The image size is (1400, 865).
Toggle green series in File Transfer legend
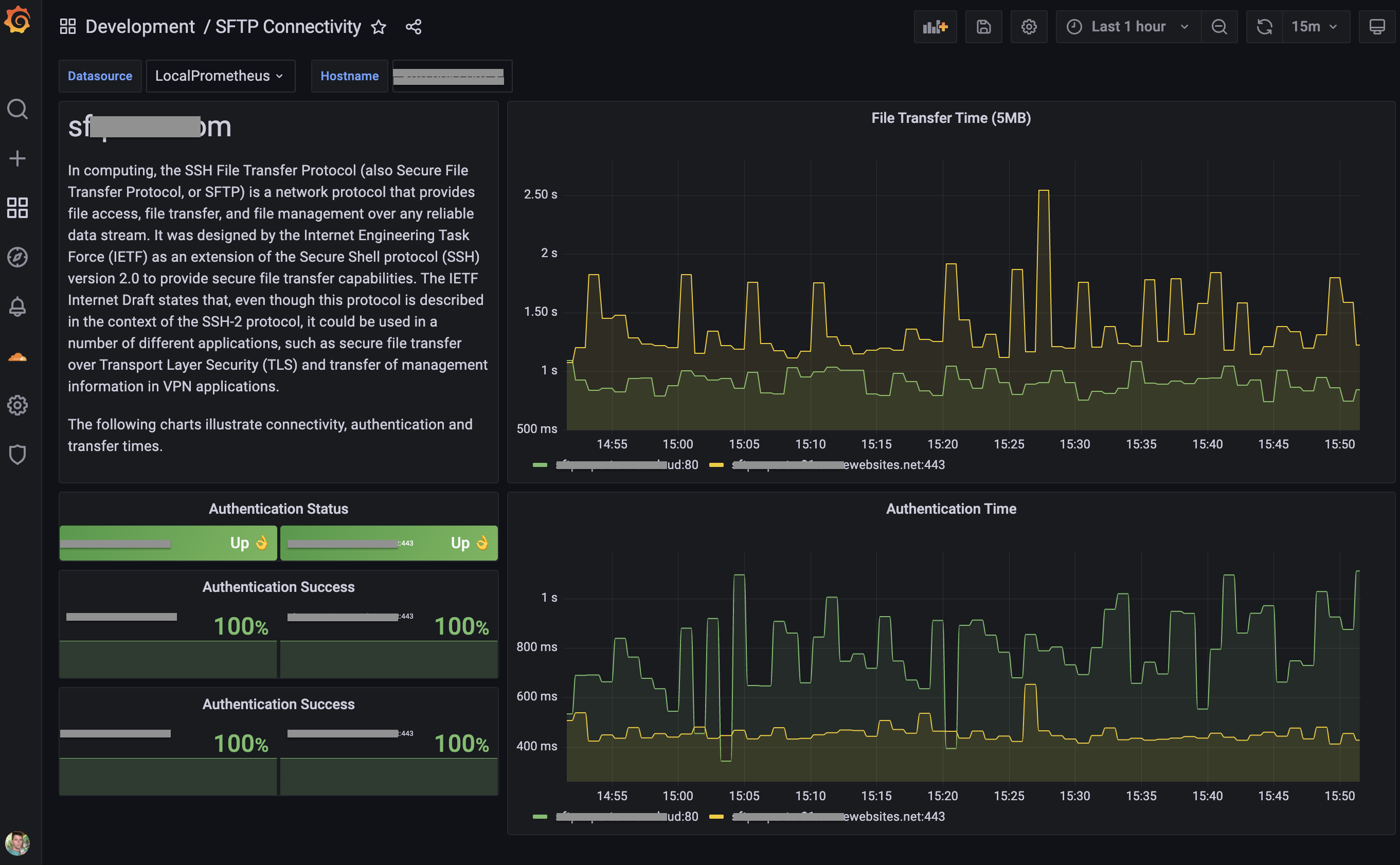pos(626,465)
